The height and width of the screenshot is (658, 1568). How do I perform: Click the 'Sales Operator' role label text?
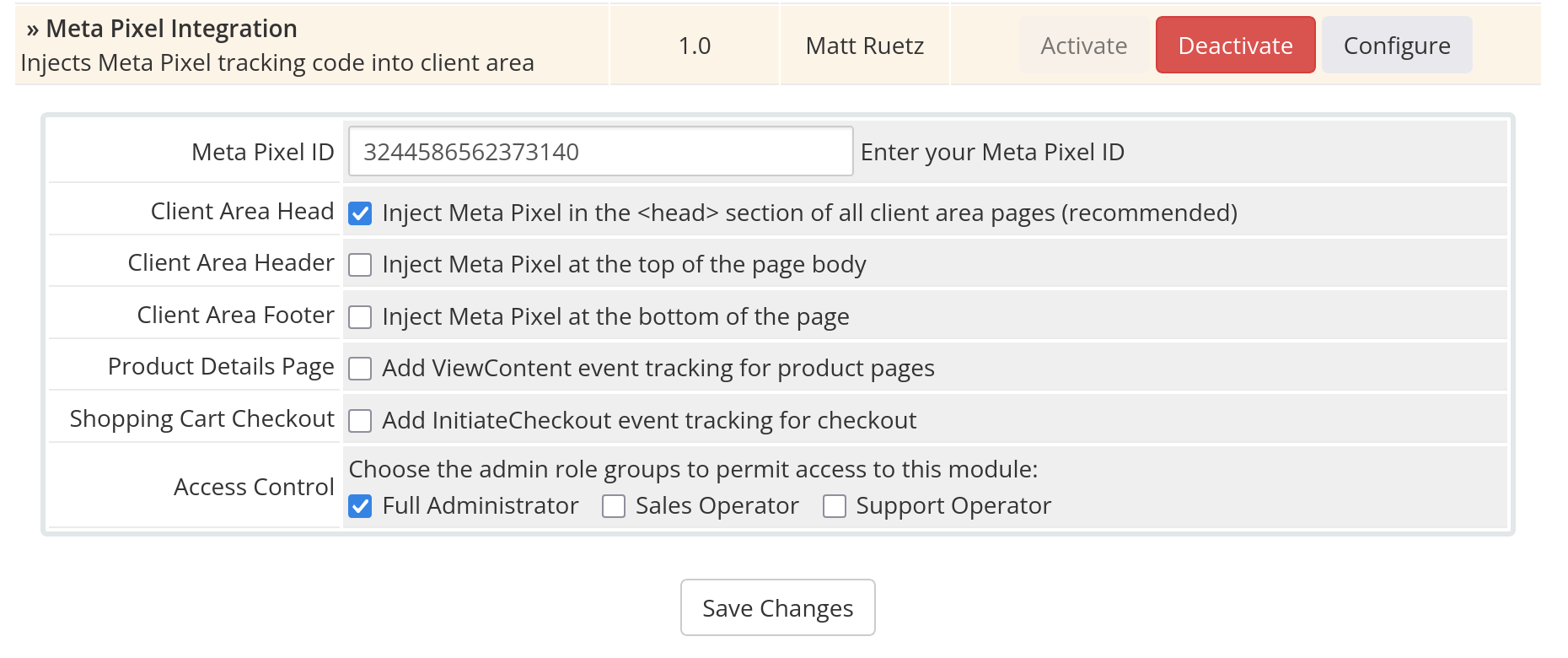[x=717, y=506]
